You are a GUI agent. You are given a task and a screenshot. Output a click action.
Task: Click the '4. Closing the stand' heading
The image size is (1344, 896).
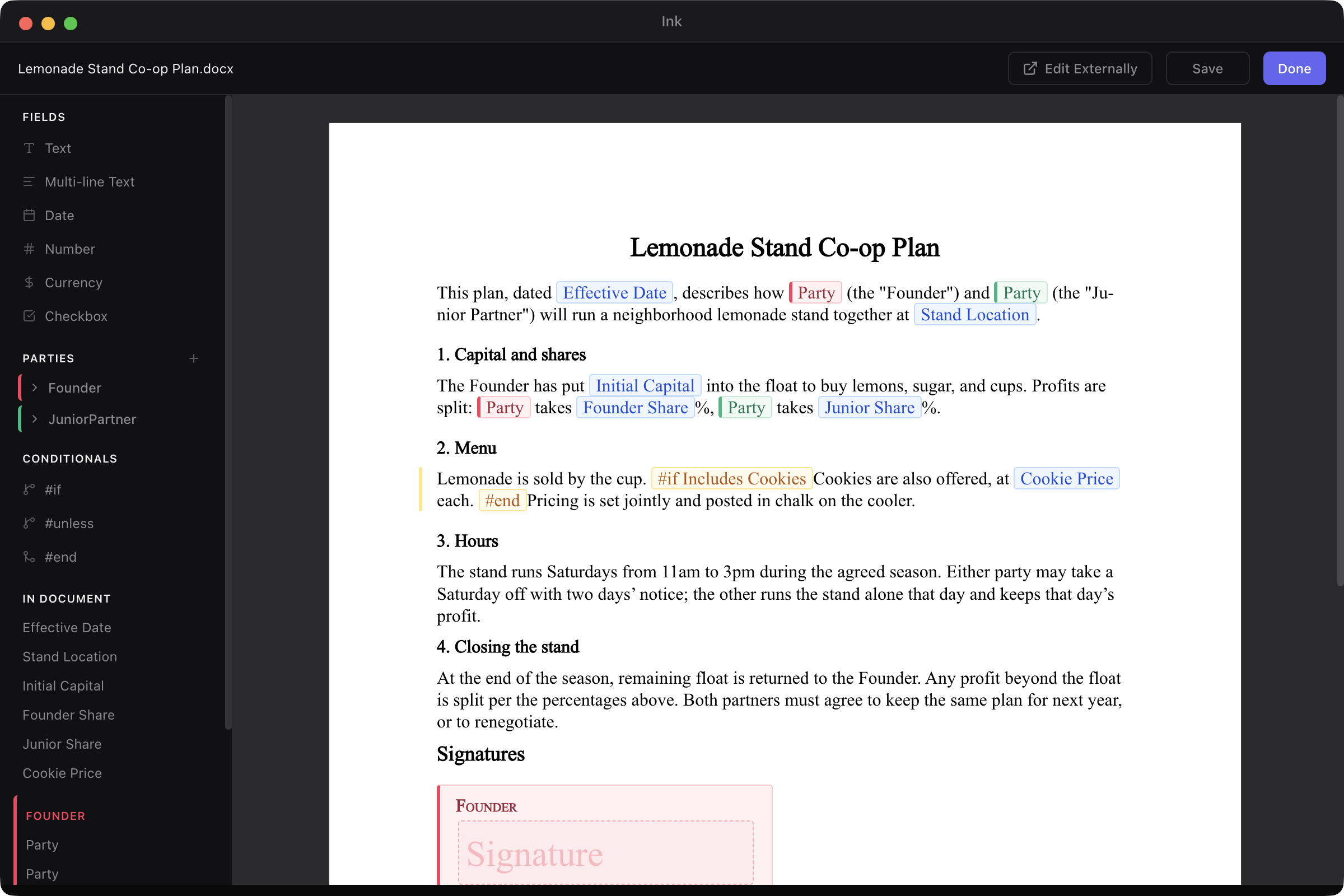pos(508,646)
